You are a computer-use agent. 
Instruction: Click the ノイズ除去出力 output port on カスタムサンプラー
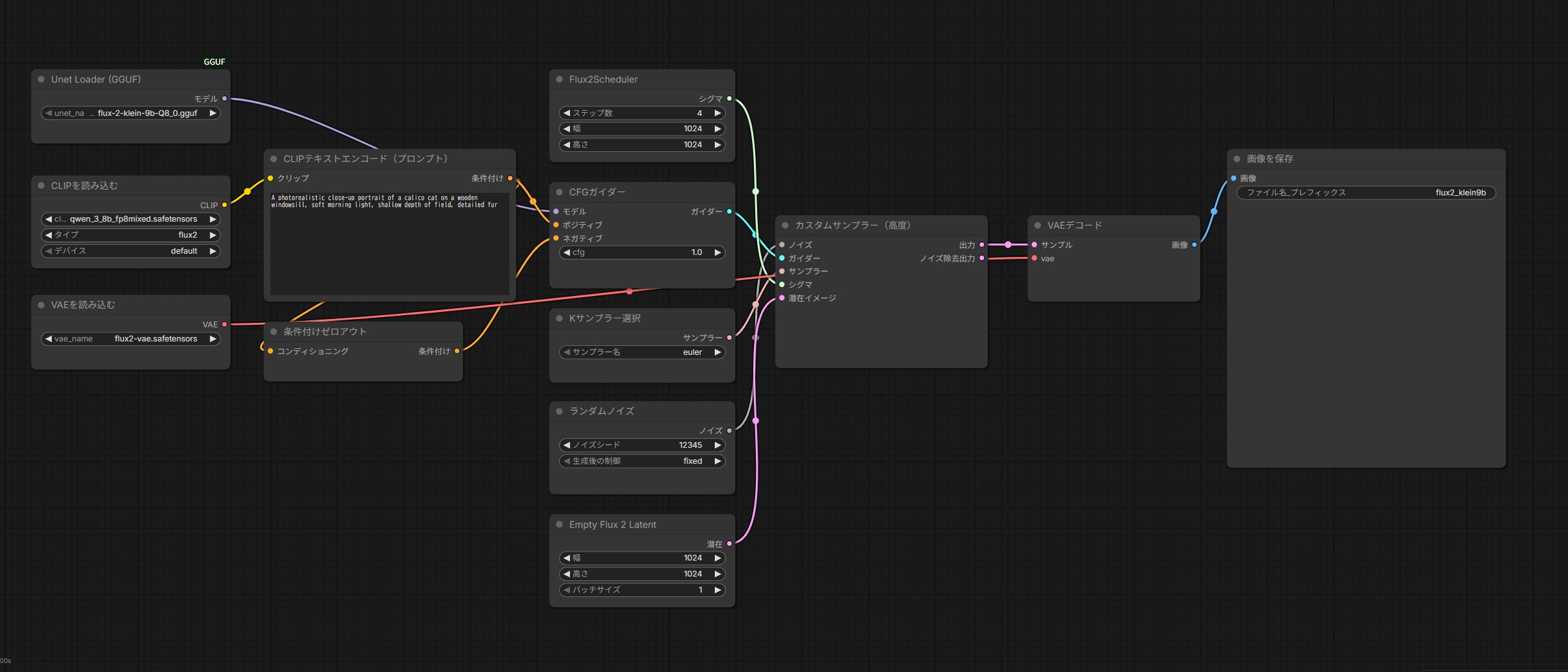[981, 258]
